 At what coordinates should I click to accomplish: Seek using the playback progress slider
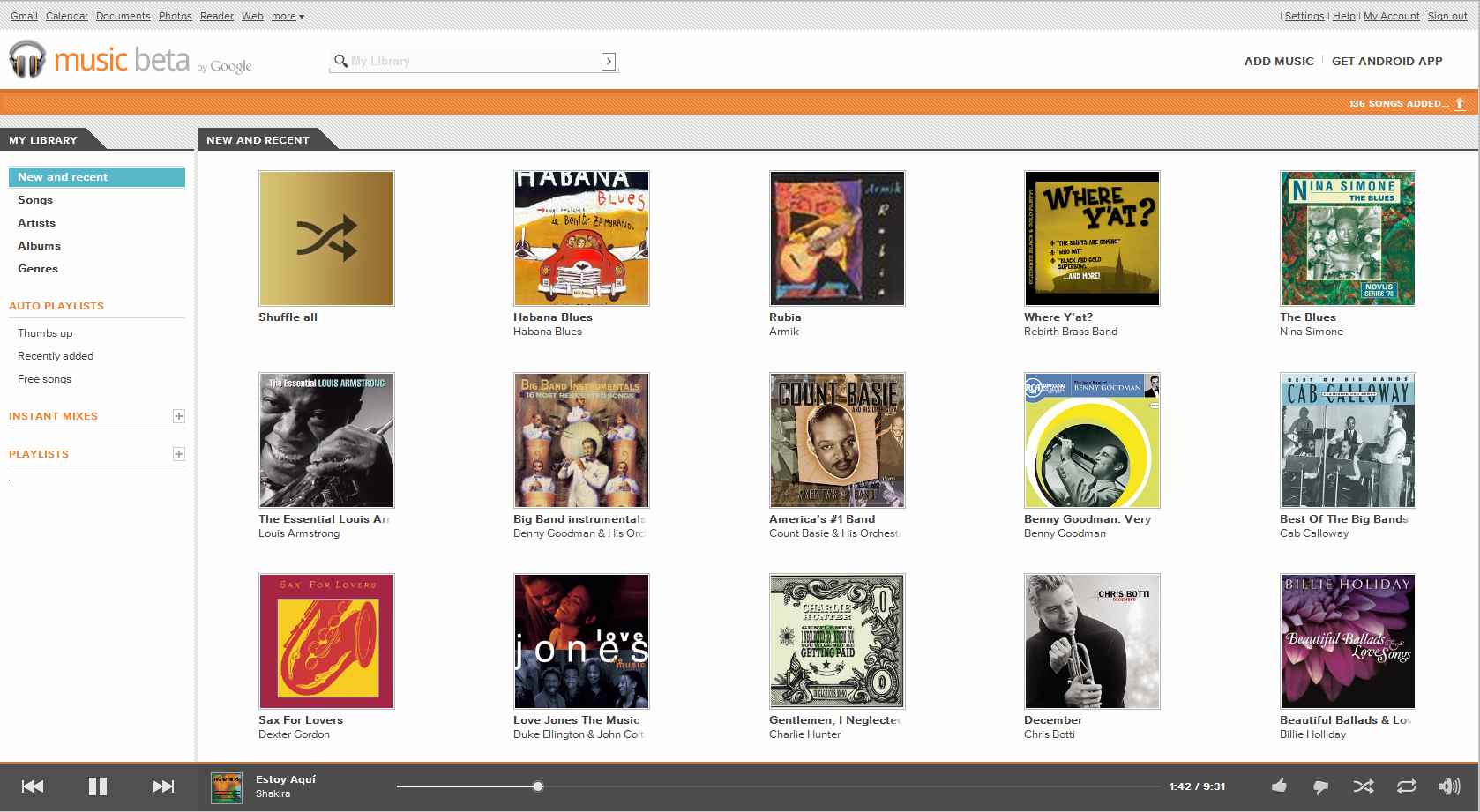coord(538,786)
